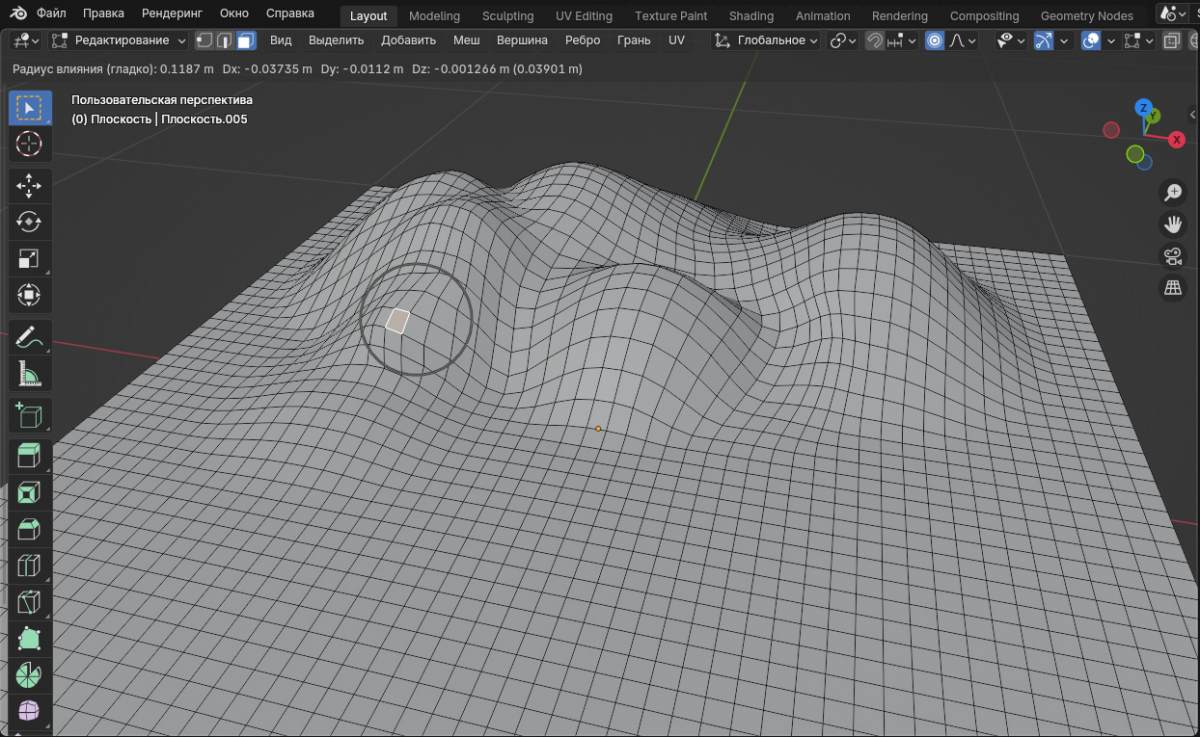
Task: Pick the Spin tool
Action: coord(29,676)
